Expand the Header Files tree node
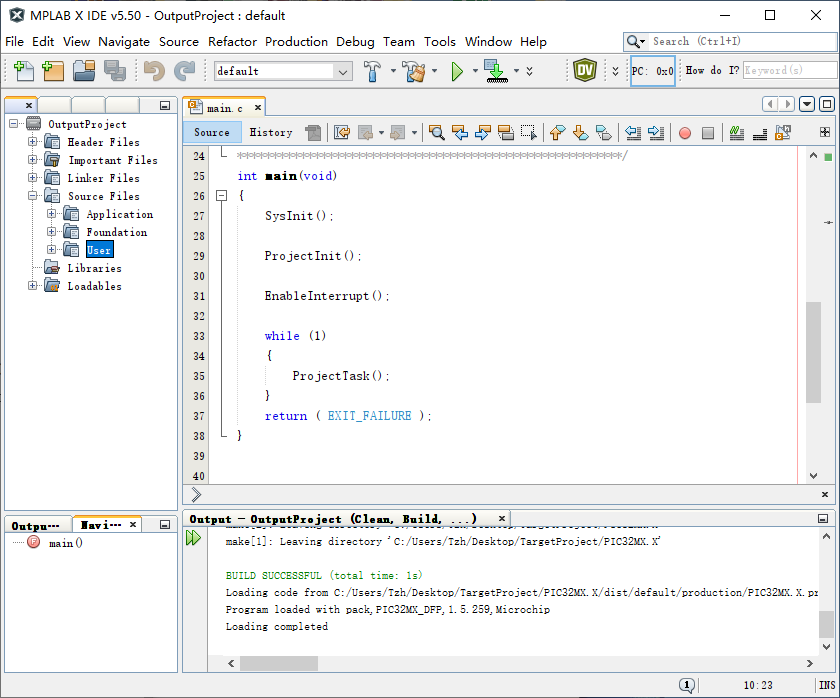Screen dimensions: 840x698 [33, 142]
